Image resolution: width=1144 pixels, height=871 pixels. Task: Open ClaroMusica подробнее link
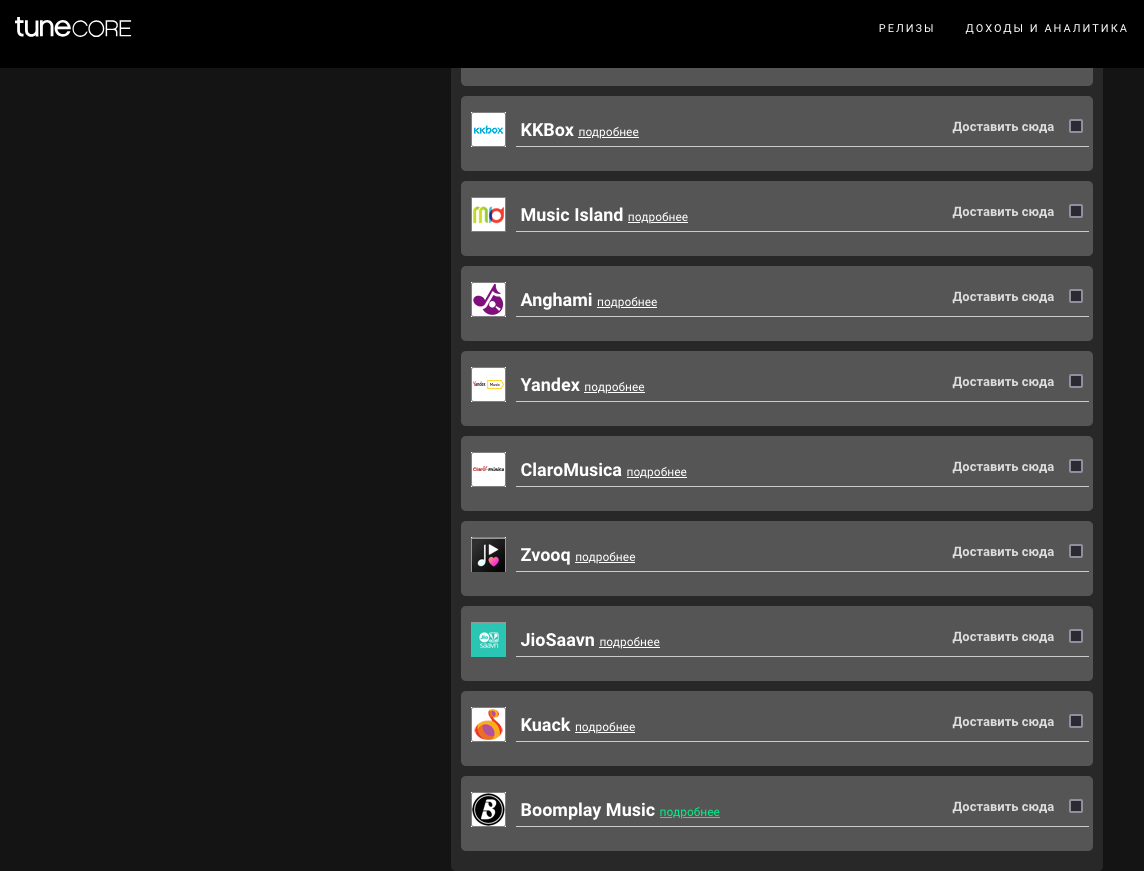click(657, 472)
